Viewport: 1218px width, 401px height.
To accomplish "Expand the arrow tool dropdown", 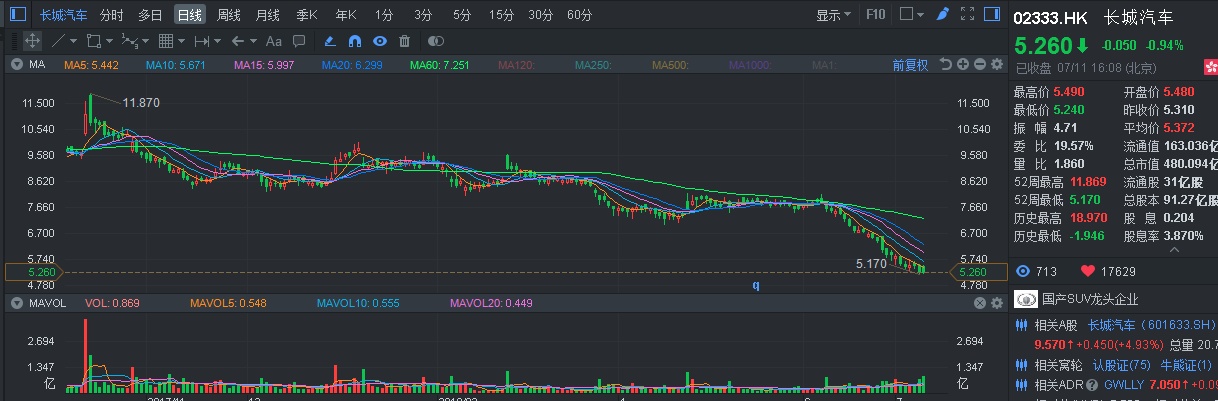I will click(x=254, y=41).
